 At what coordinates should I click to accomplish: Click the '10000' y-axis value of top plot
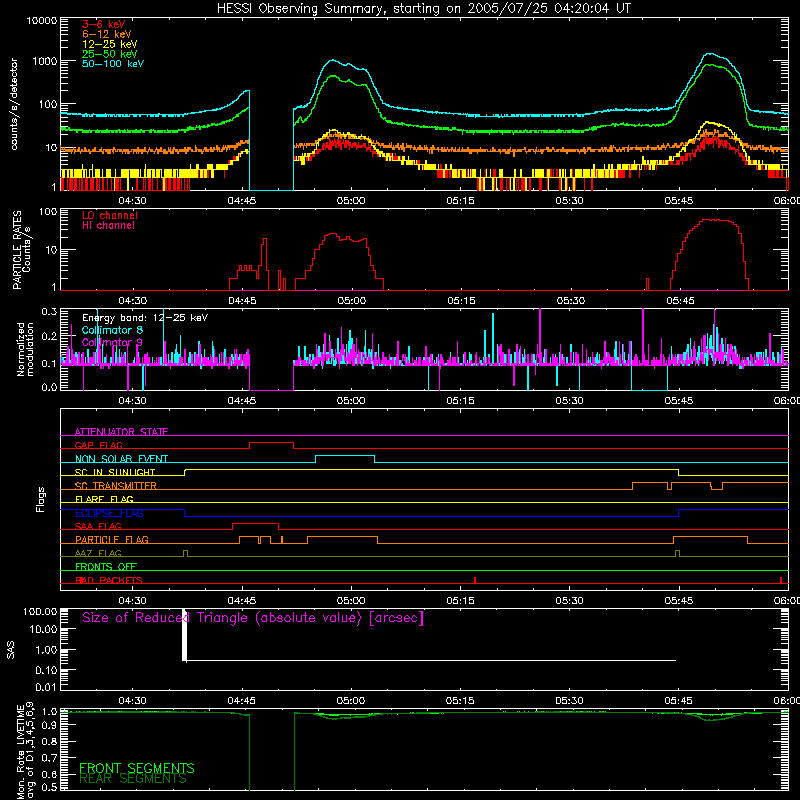tap(41, 21)
